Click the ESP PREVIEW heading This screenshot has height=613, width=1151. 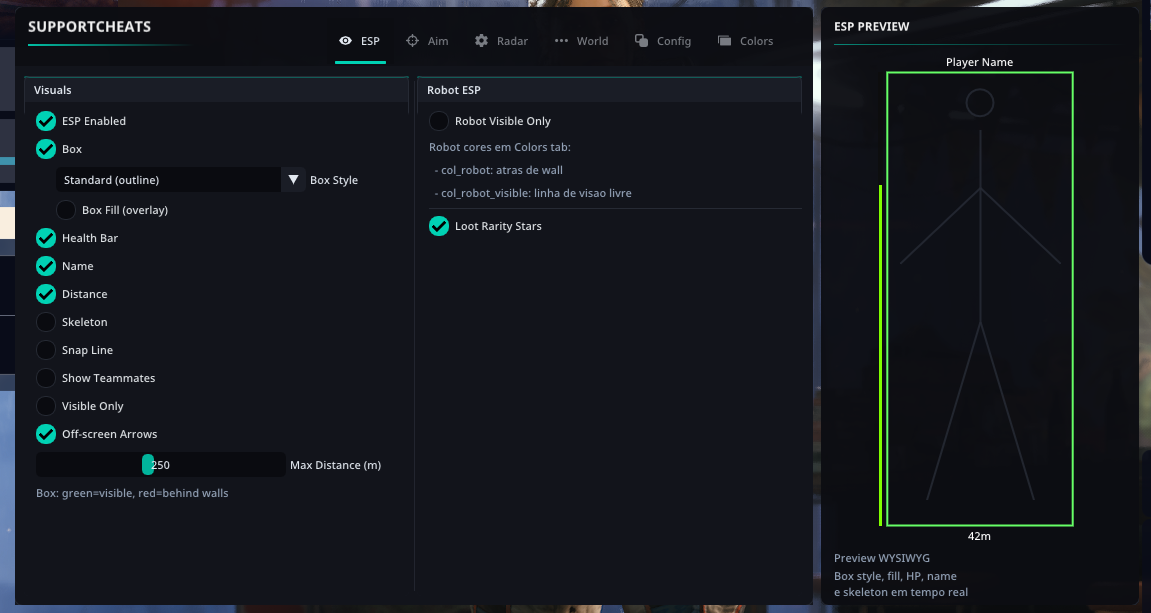pyautogui.click(x=871, y=26)
